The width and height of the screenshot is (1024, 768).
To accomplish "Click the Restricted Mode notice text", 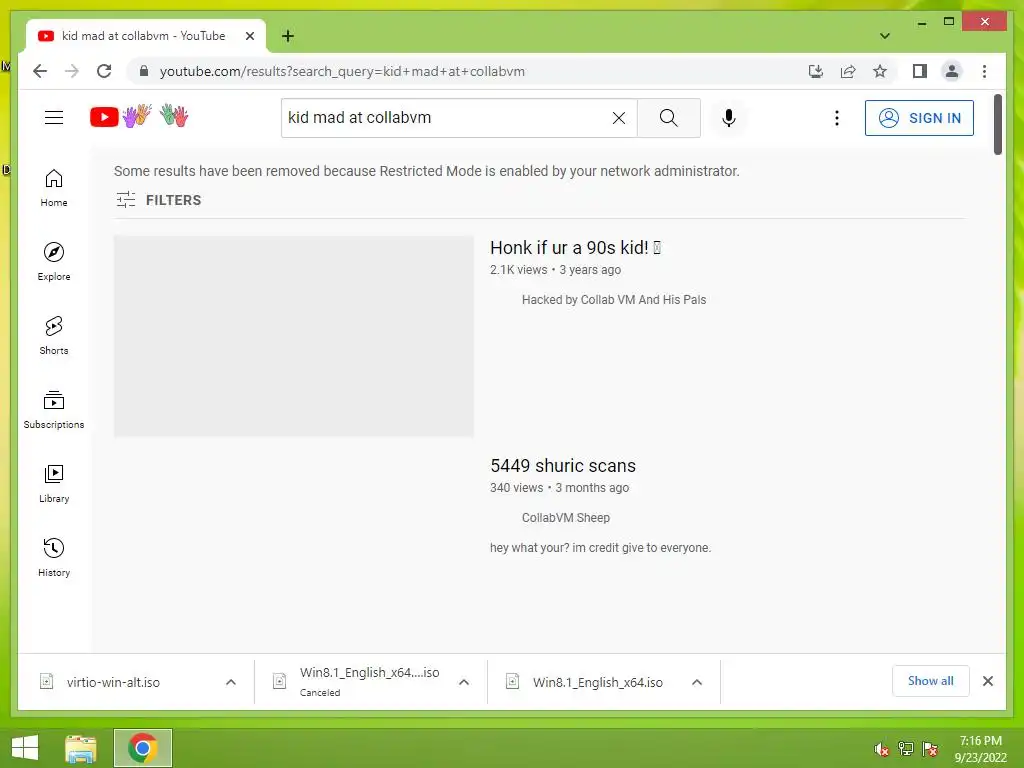I will pos(426,171).
